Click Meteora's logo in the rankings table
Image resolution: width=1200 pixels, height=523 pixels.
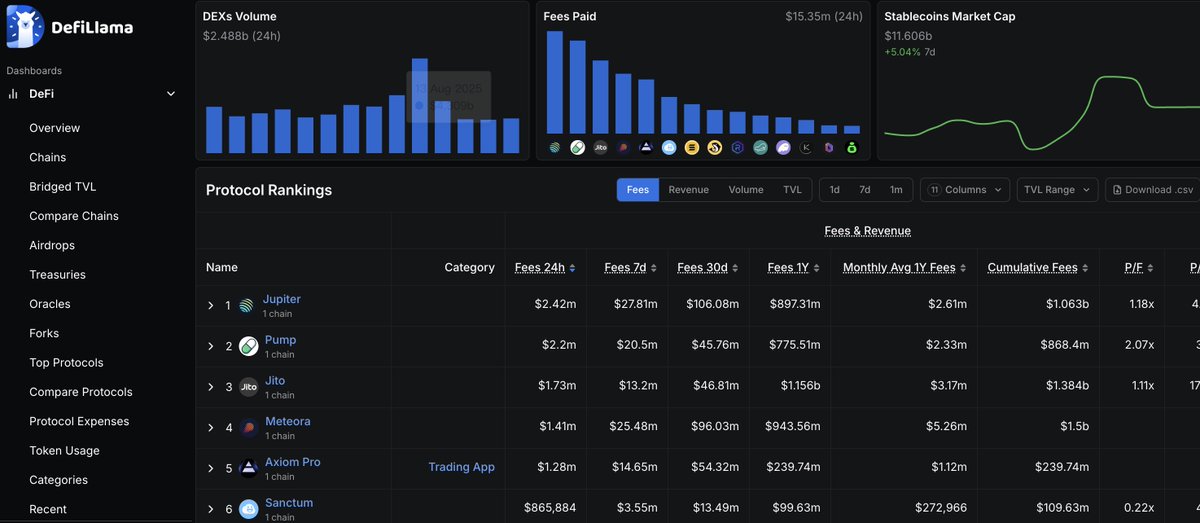(x=248, y=428)
